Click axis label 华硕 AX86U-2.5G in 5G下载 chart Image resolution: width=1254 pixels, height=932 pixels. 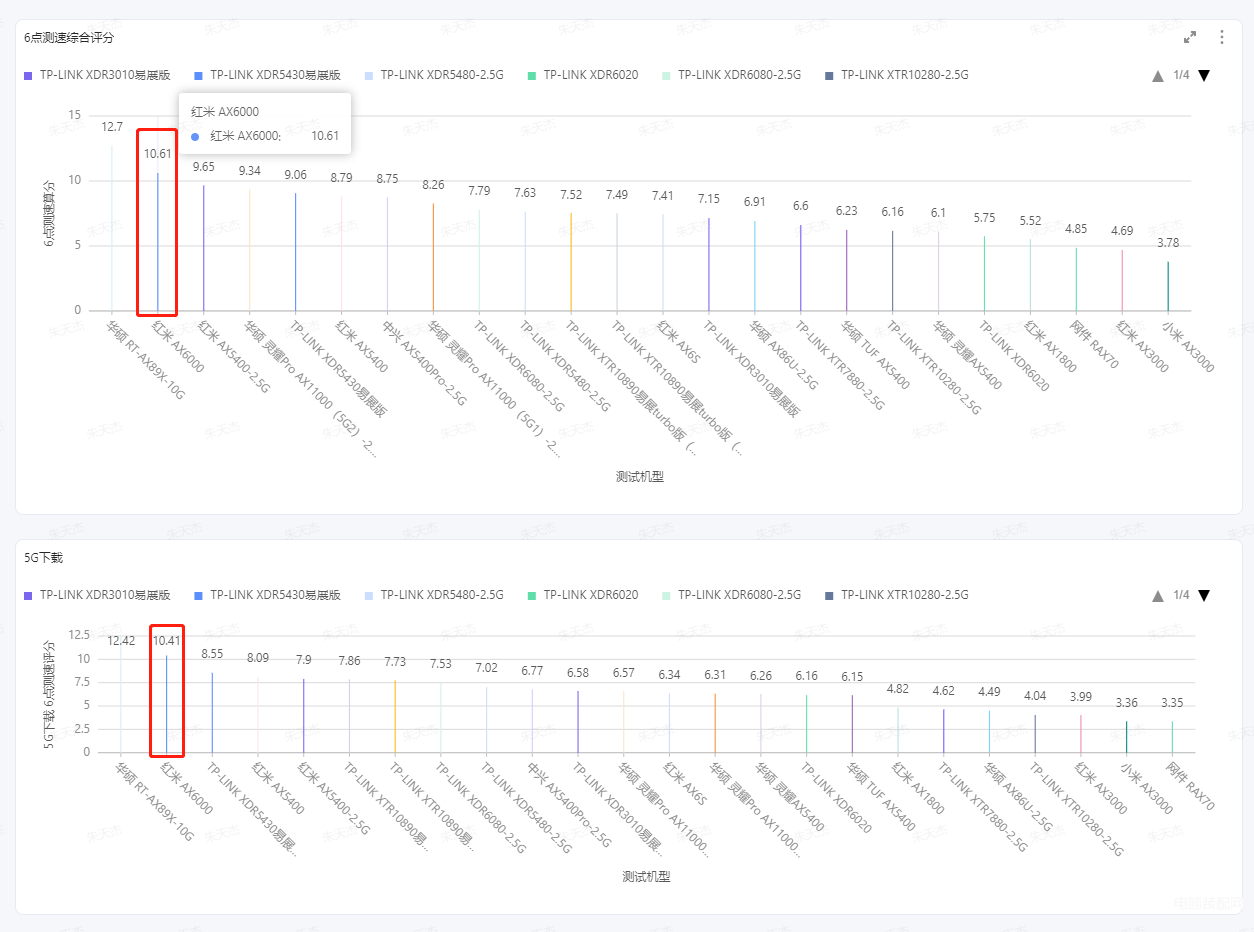pos(1017,797)
